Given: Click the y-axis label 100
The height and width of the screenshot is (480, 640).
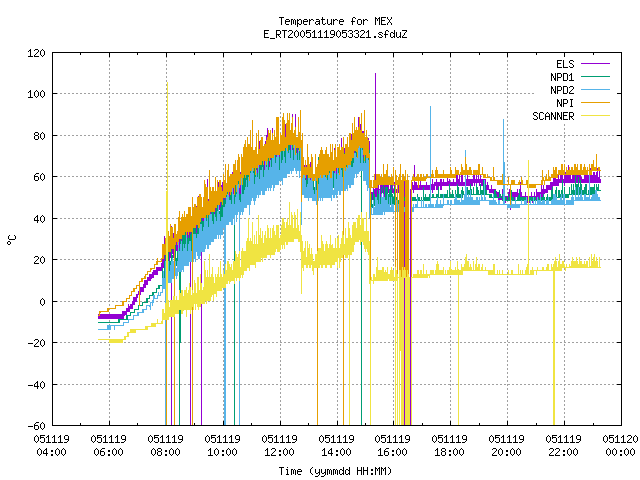Looking at the screenshot, I should click(x=36, y=94).
